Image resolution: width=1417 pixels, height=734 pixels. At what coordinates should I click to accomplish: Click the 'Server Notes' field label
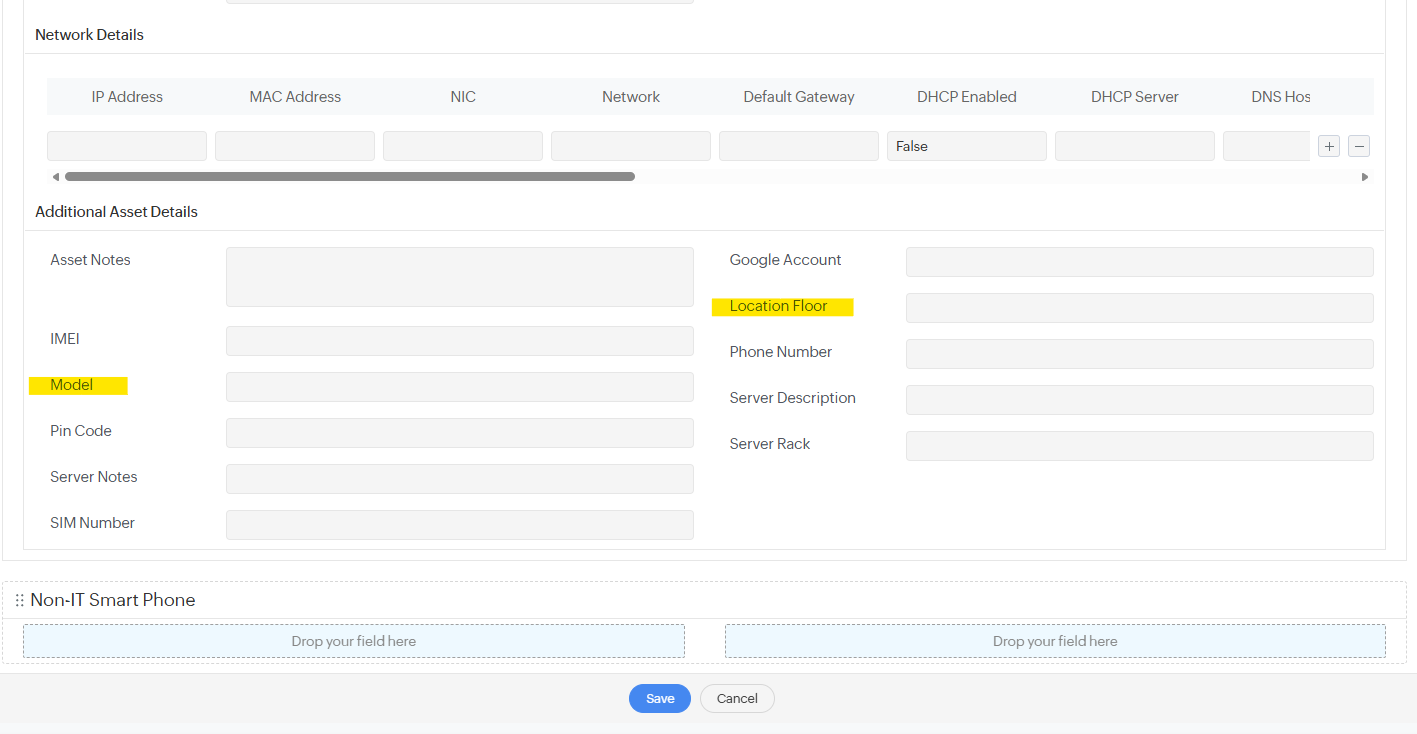[94, 477]
